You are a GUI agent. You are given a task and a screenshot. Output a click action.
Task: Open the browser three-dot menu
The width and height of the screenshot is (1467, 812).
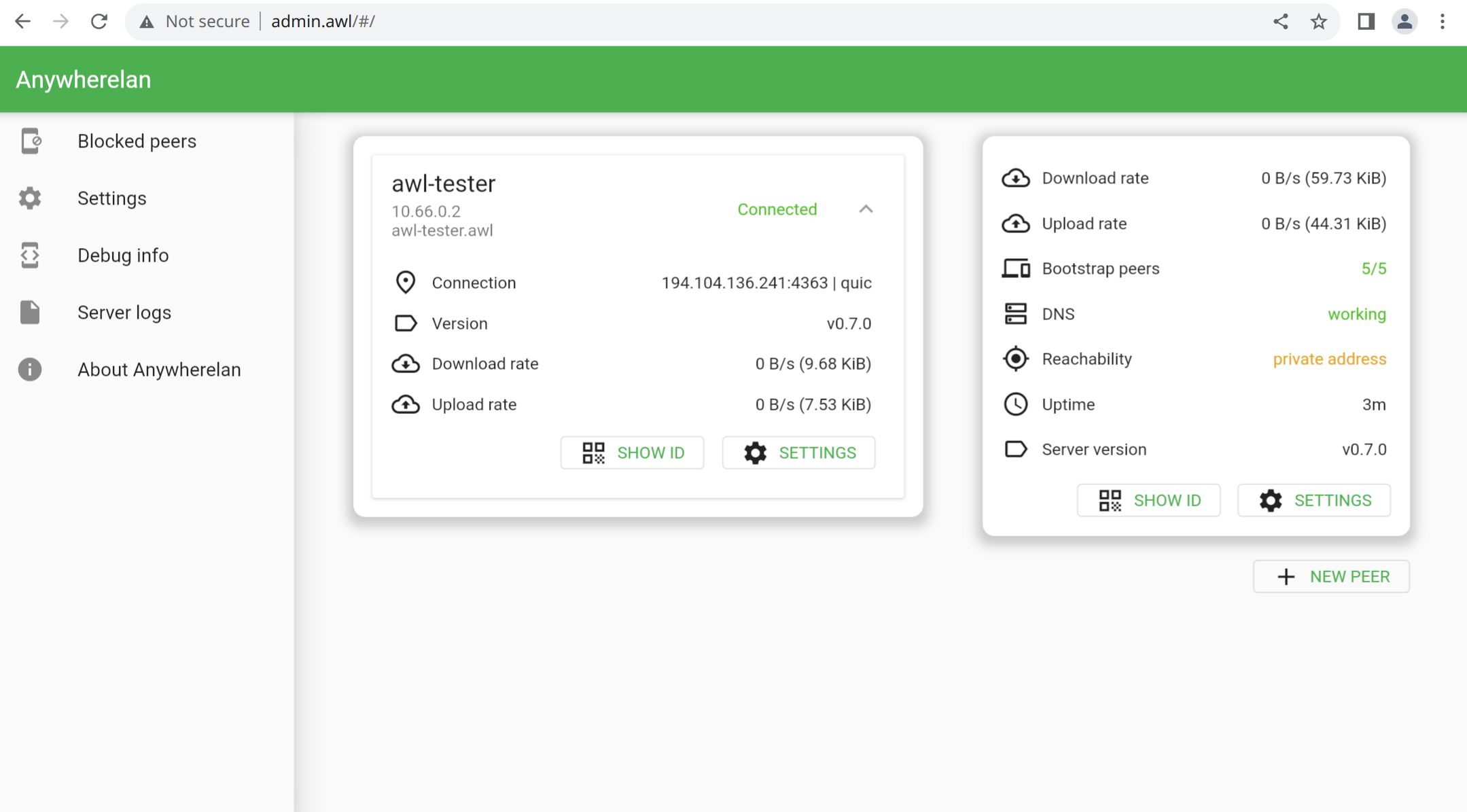(x=1442, y=22)
